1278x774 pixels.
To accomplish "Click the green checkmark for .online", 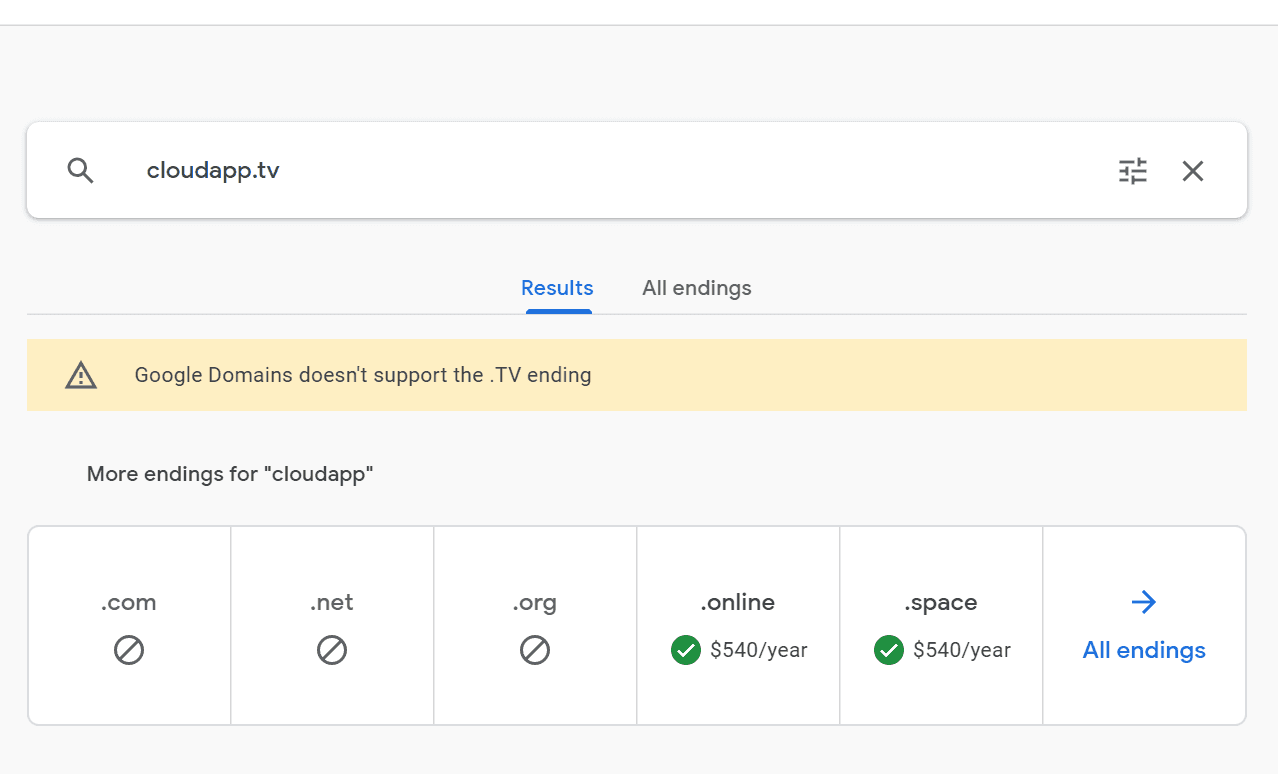I will 685,650.
